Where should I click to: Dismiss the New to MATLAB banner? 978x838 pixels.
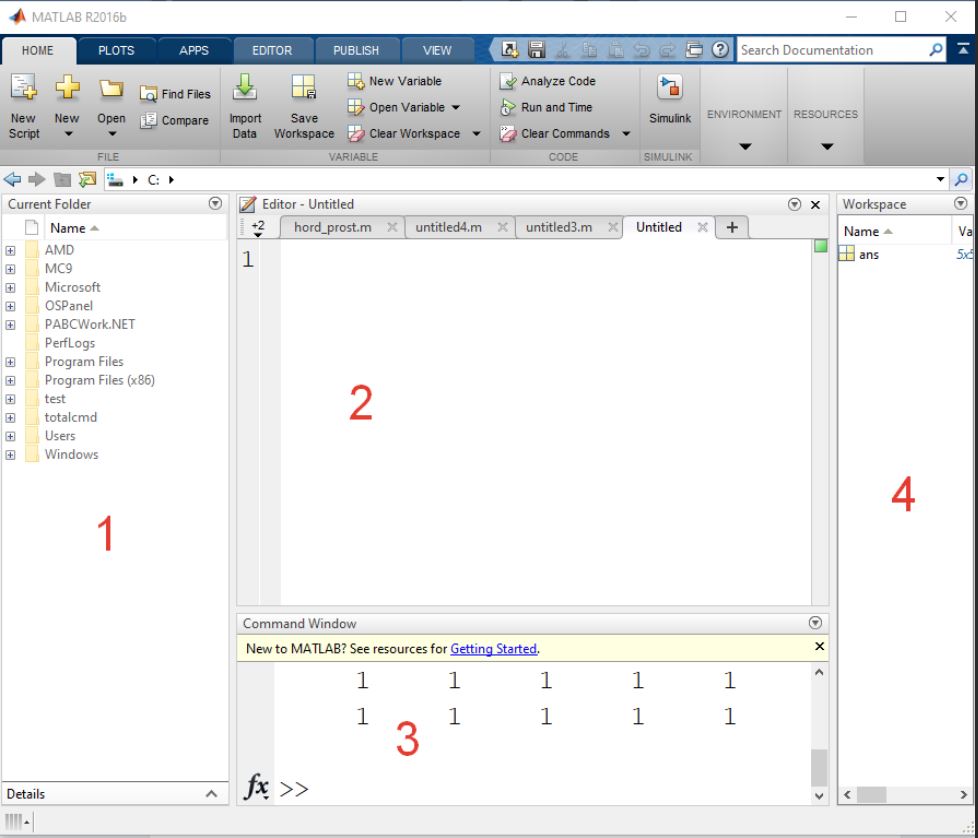820,647
